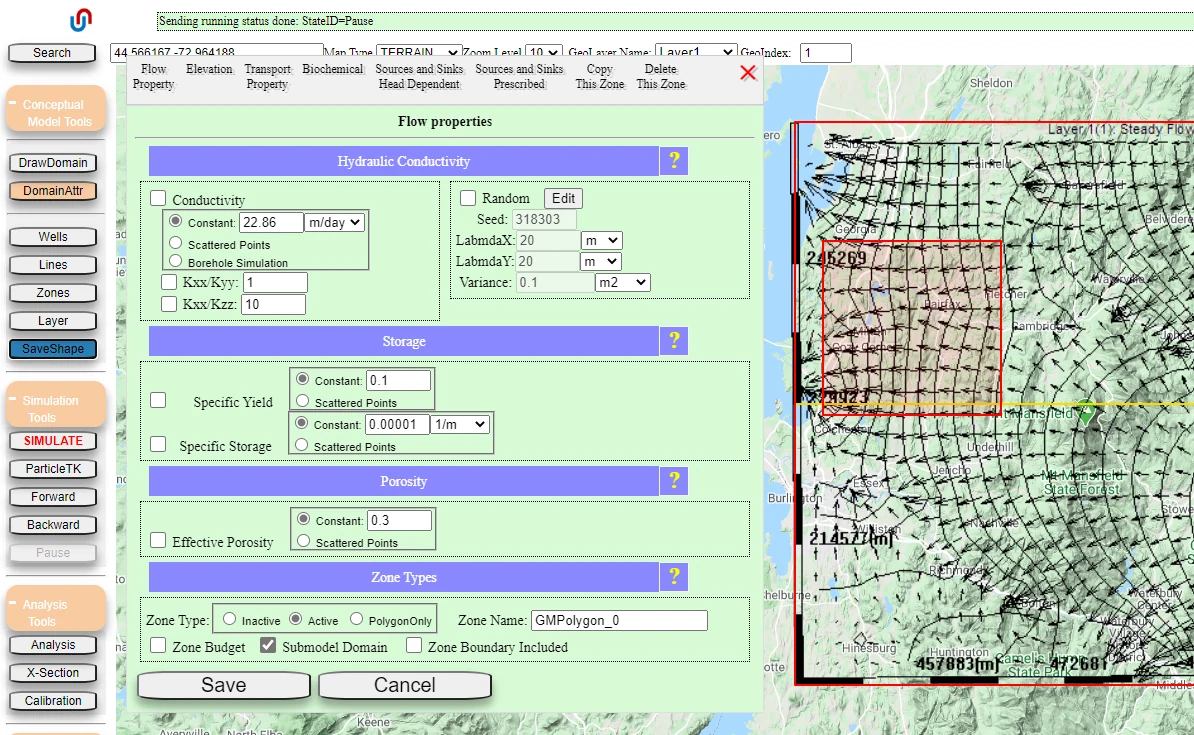Switch to the Biochemical tab
The image size is (1194, 735).
point(333,69)
